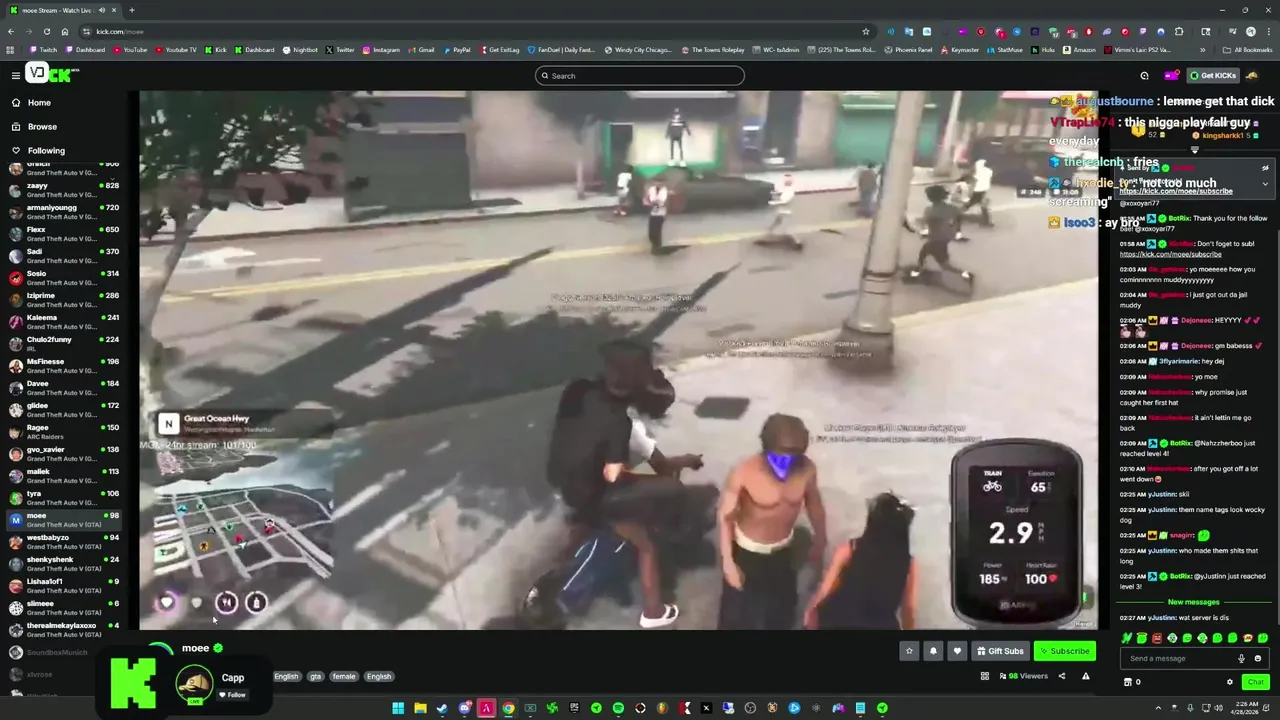1280x720 pixels.
Task: Open the Kick sidebar hamburger menu
Action: point(15,75)
